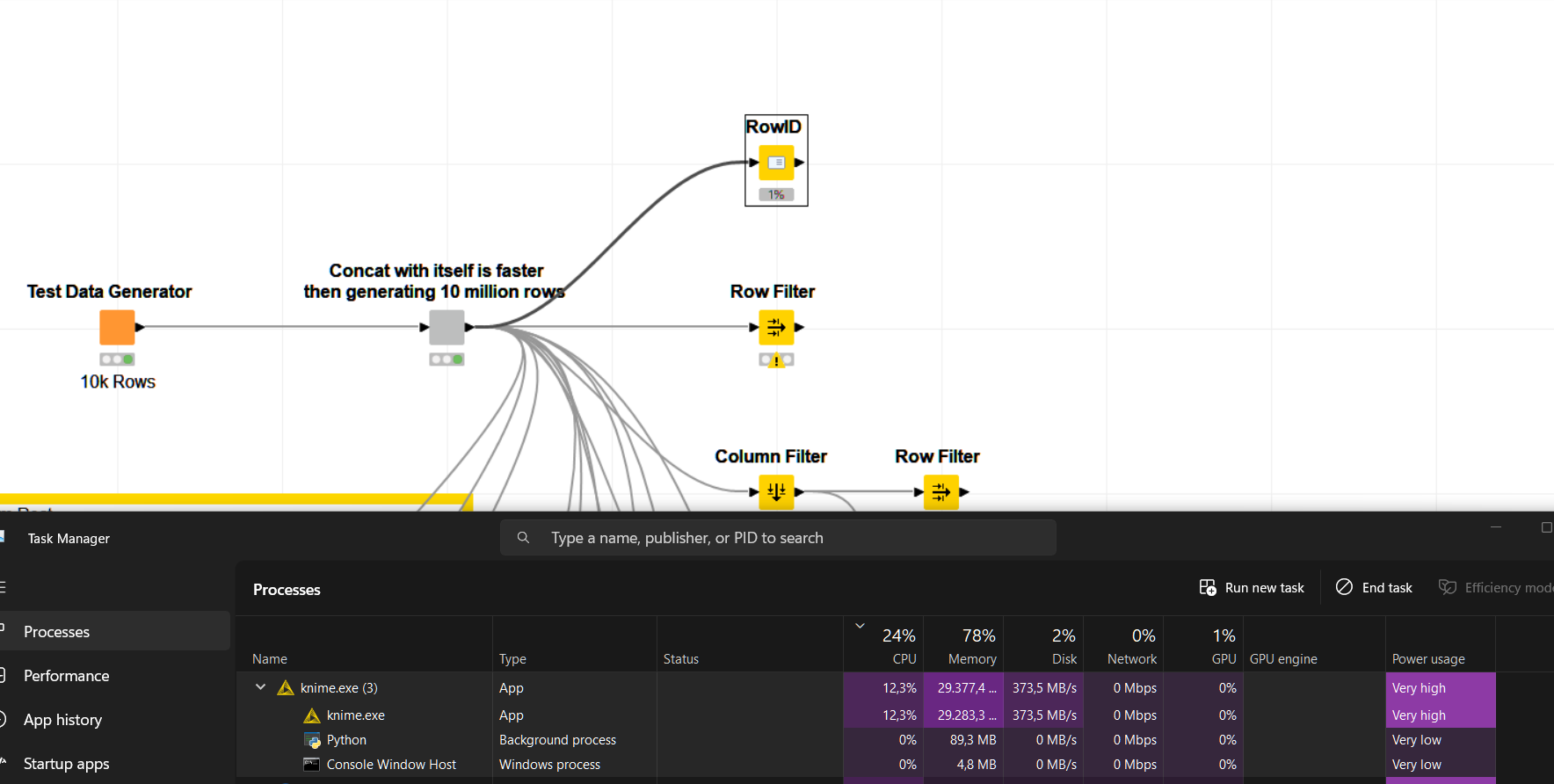Screen dimensions: 1554x784
Task: Click the End task button
Action: click(1374, 587)
